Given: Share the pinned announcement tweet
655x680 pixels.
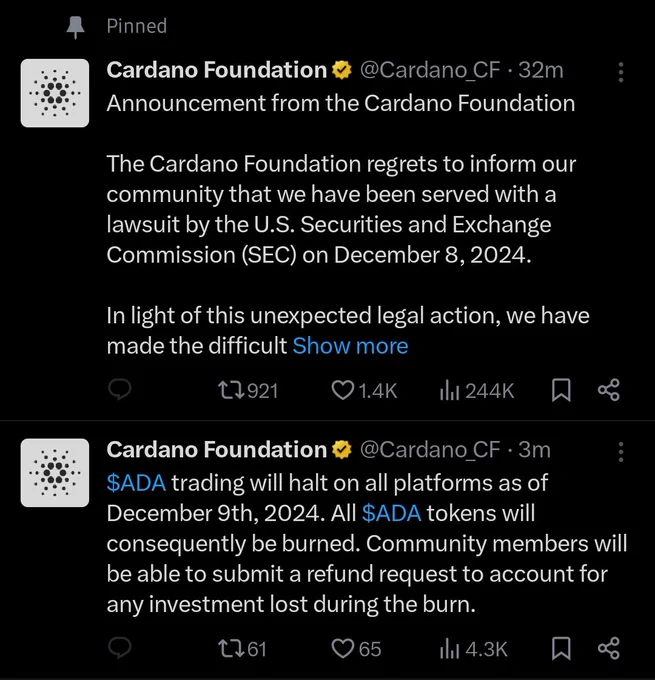Looking at the screenshot, I should pos(608,391).
